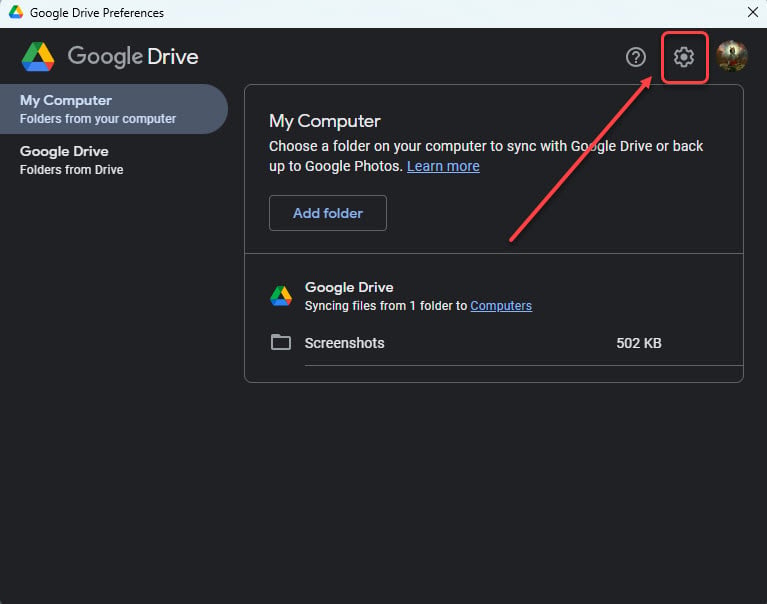Screen dimensions: 767x604
Task: Click the Syncing files from 1 folder text
Action: pyautogui.click(x=386, y=306)
